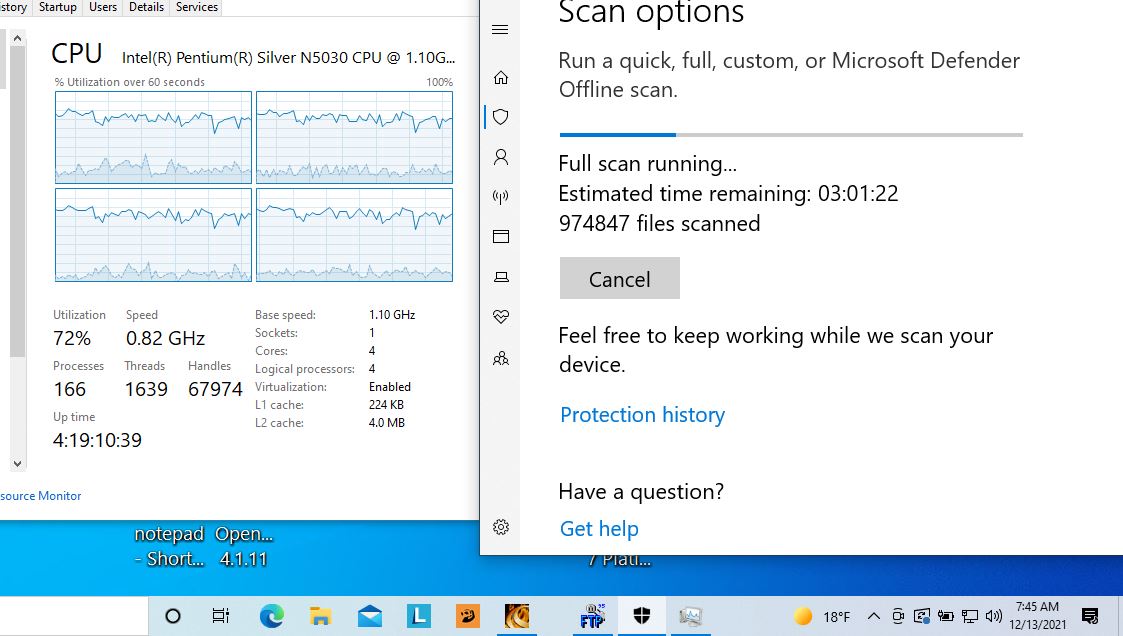Click the 67974 handles value
The image size is (1123, 636).
215,389
